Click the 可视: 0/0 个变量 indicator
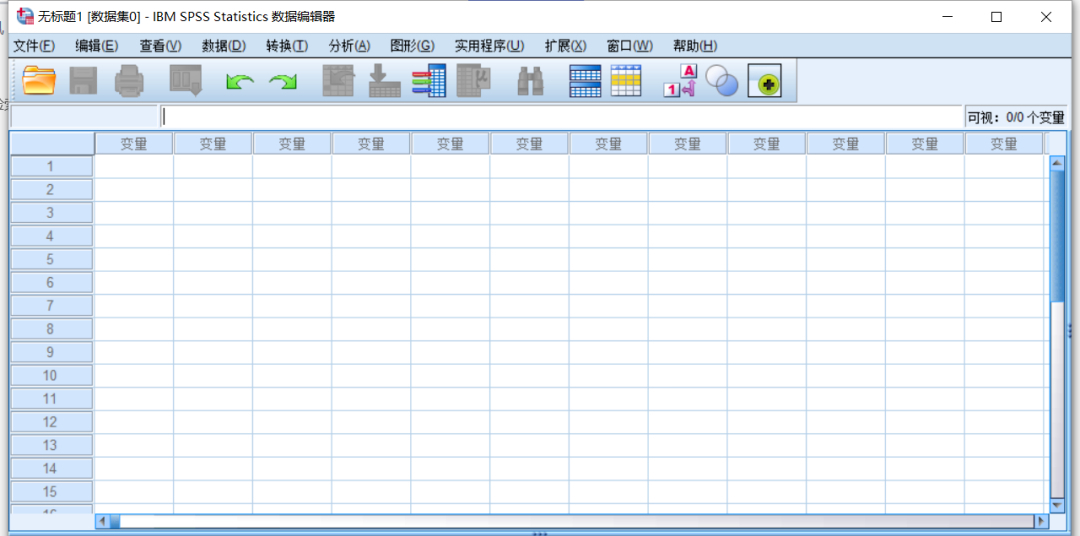 [1016, 117]
